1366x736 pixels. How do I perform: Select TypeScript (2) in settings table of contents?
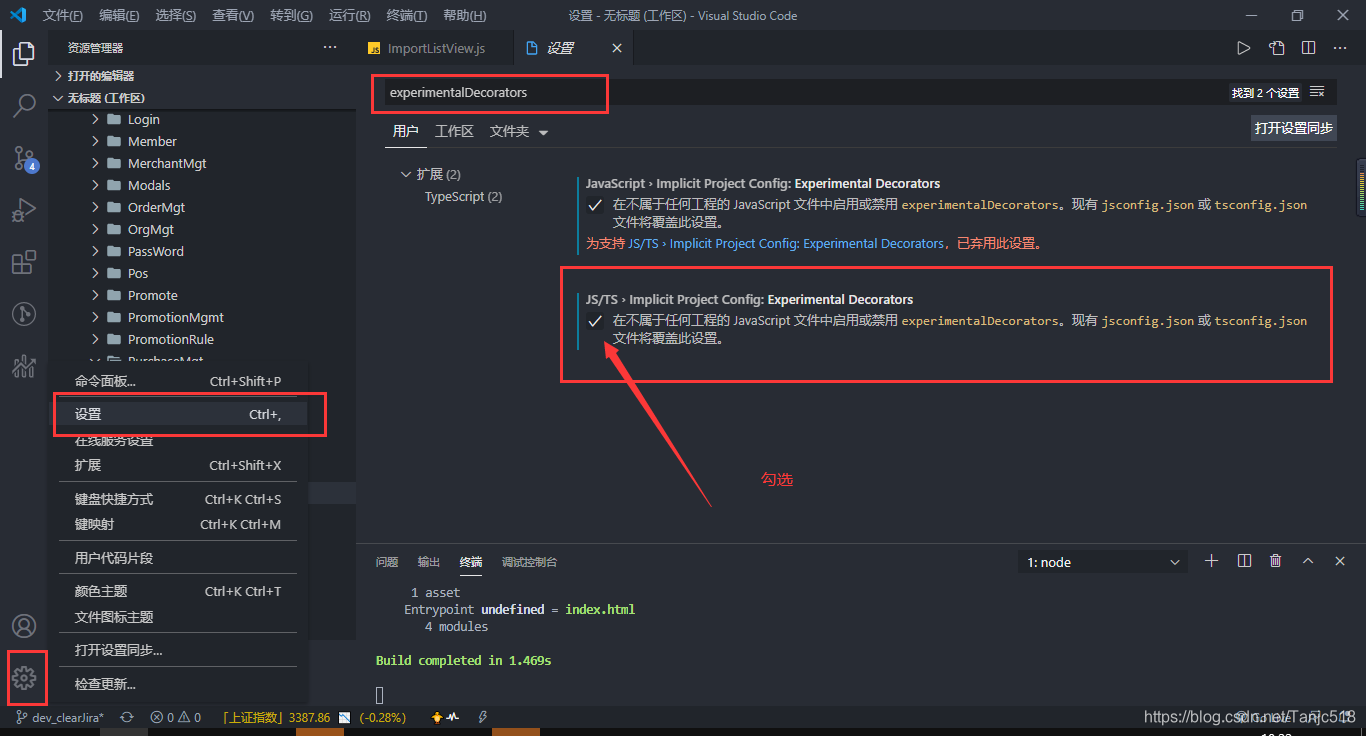(463, 197)
